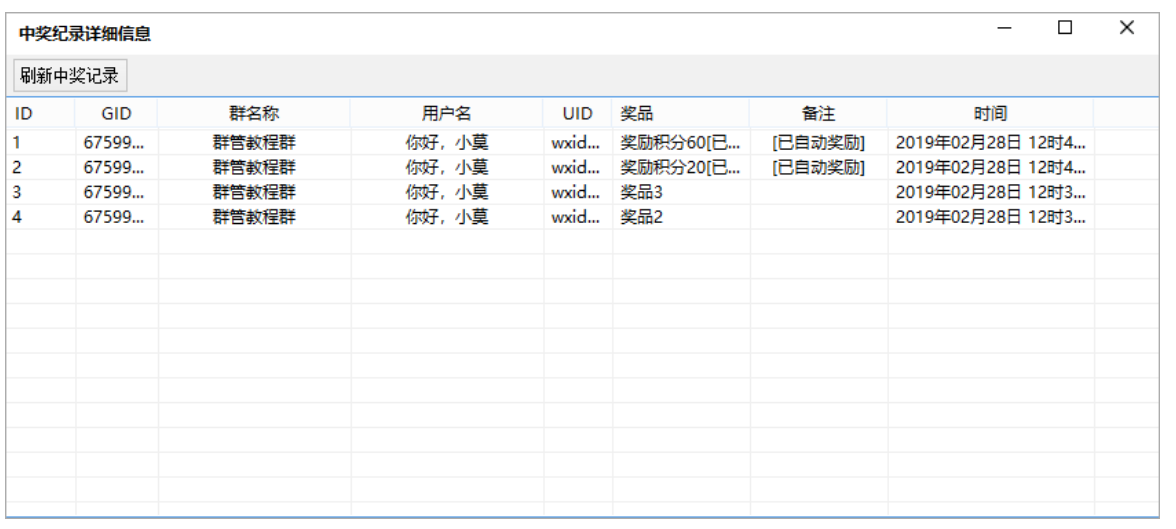Click the 时间 column header

tap(991, 114)
